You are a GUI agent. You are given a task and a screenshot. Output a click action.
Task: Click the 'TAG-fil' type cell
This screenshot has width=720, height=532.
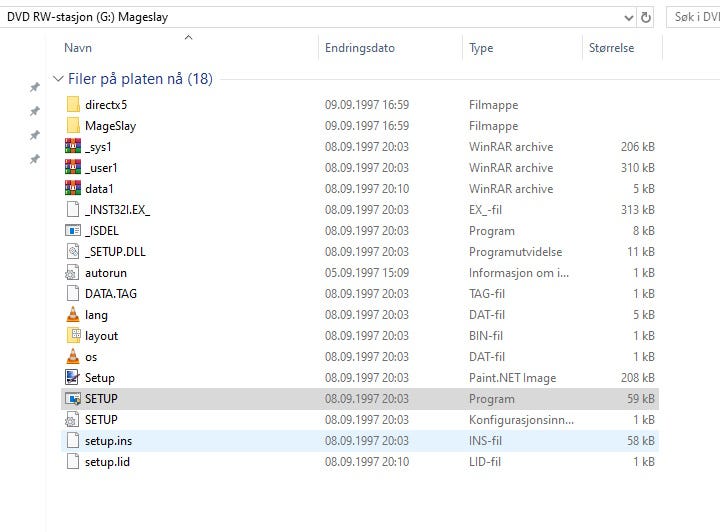(487, 294)
